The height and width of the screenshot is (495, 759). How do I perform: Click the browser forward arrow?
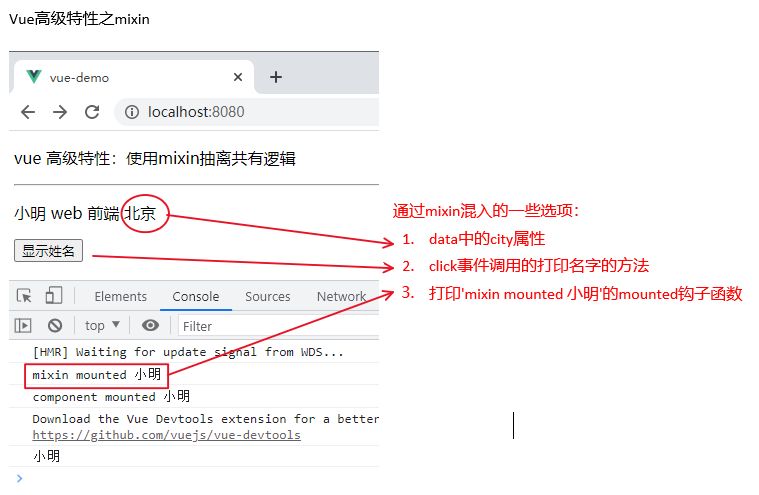(60, 112)
